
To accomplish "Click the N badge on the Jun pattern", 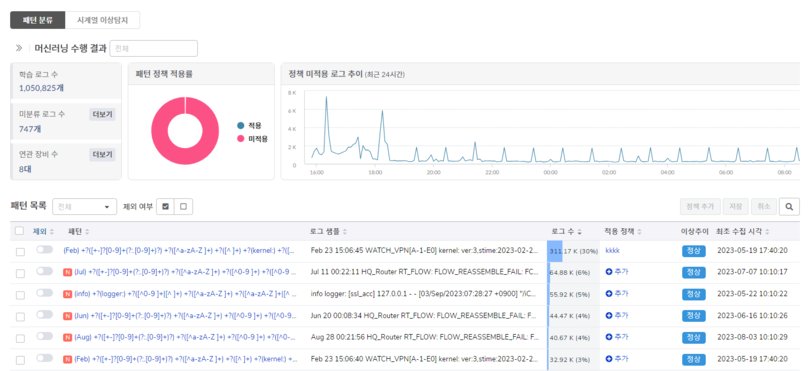I will pyautogui.click(x=67, y=315).
